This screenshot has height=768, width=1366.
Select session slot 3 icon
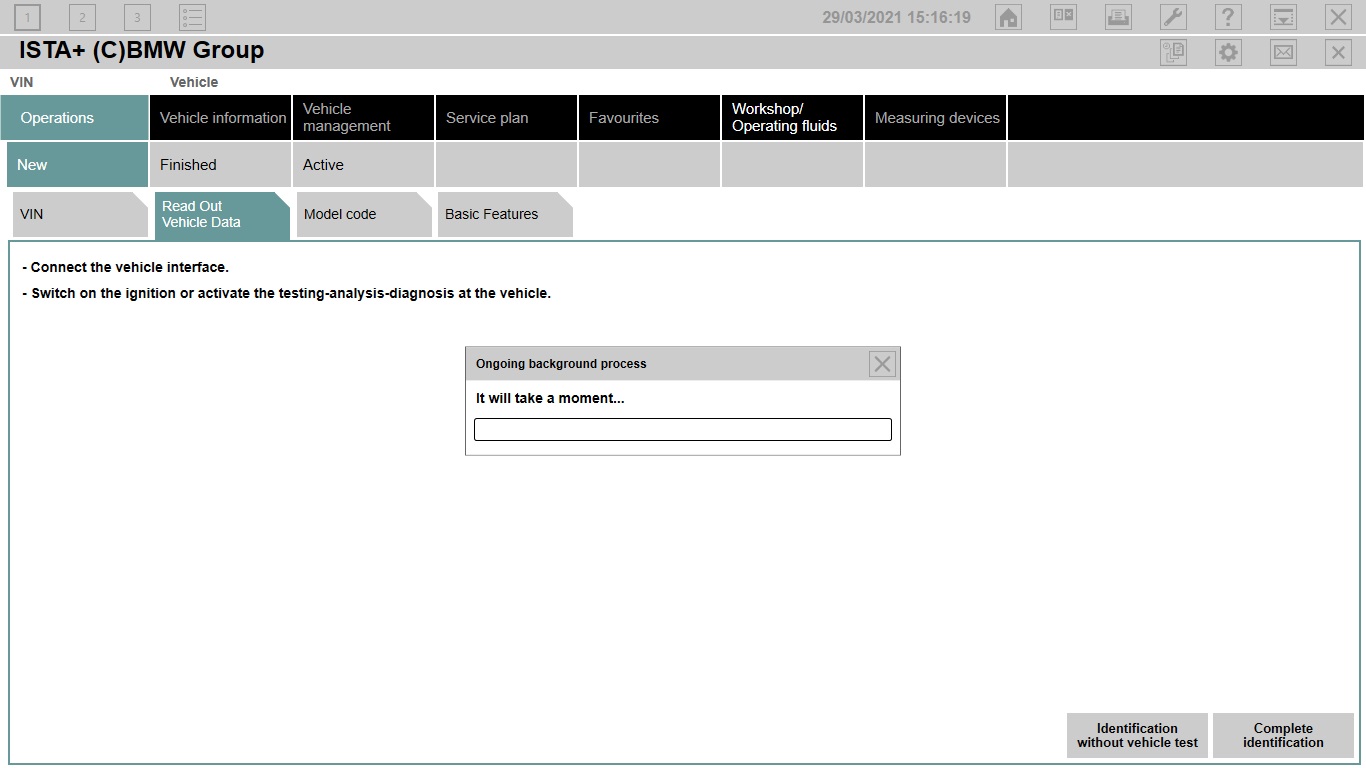coord(138,17)
